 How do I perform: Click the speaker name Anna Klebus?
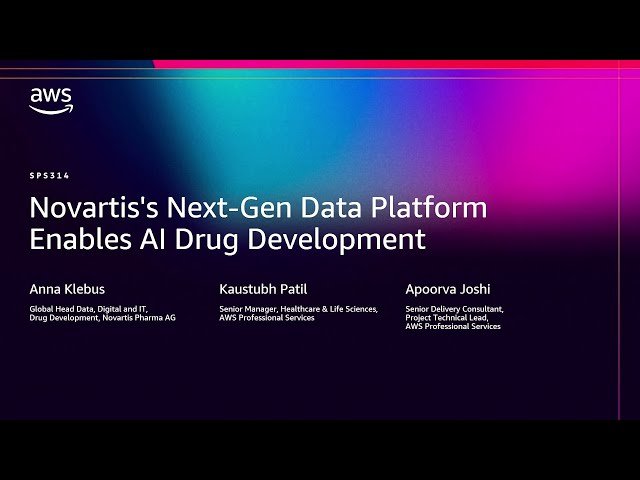point(67,289)
